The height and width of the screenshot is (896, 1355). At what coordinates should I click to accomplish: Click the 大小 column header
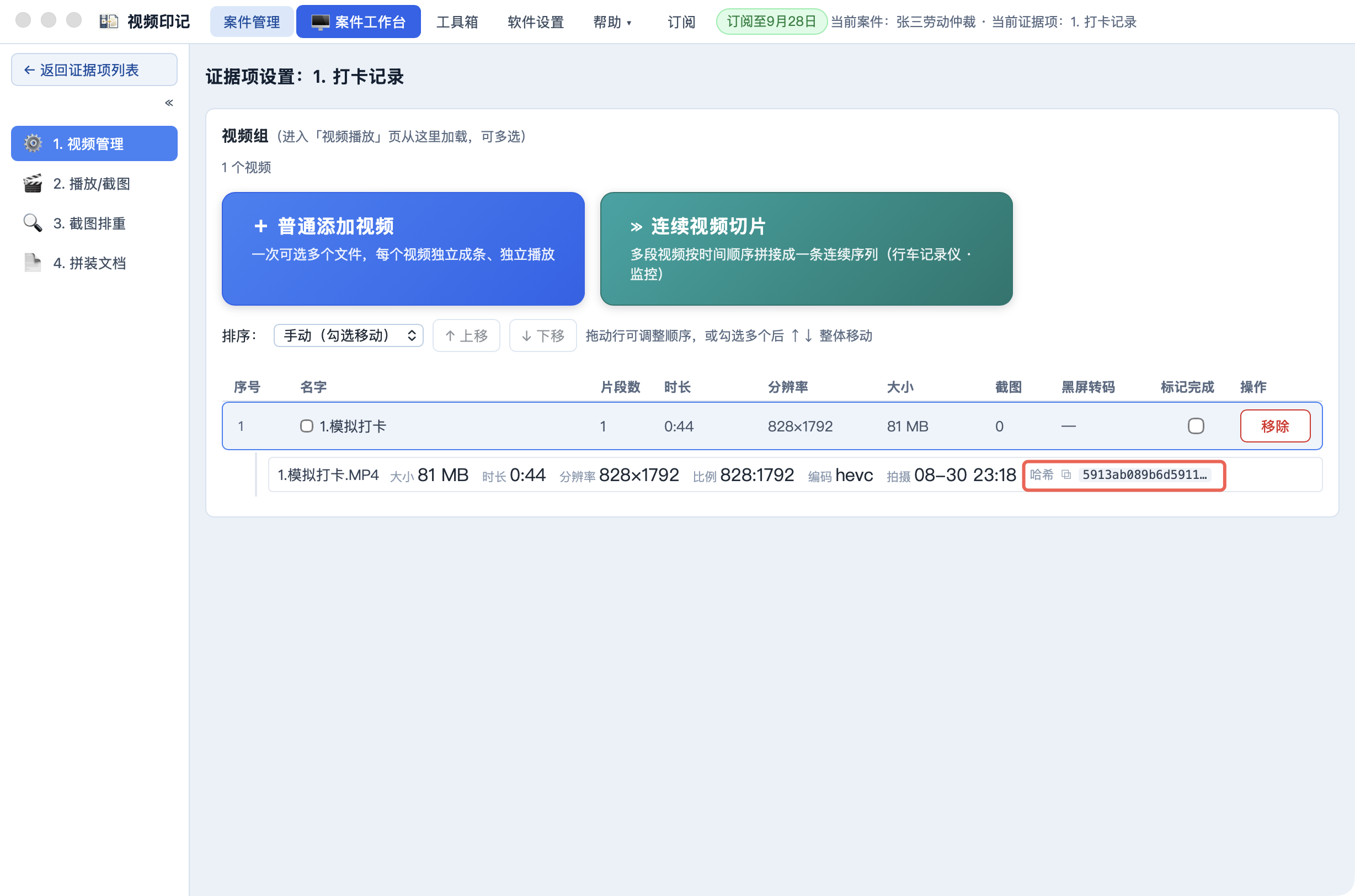tap(900, 387)
